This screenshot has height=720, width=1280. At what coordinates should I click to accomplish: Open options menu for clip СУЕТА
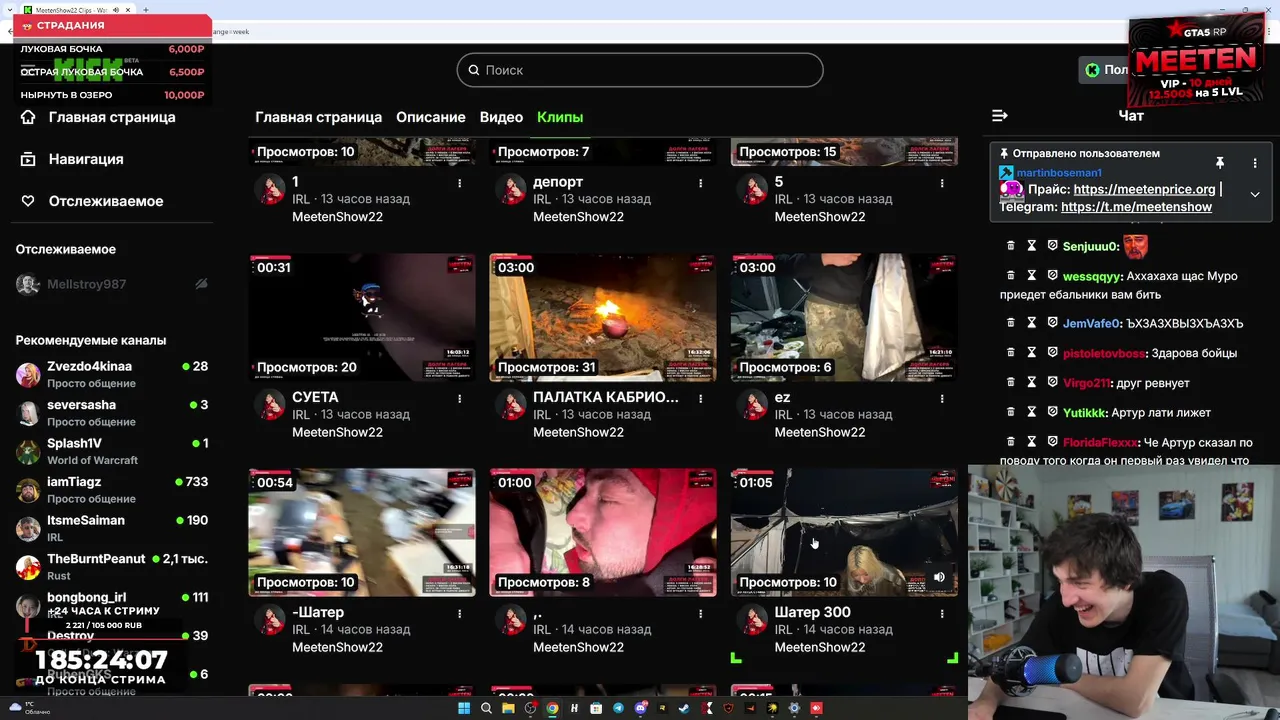click(x=460, y=398)
